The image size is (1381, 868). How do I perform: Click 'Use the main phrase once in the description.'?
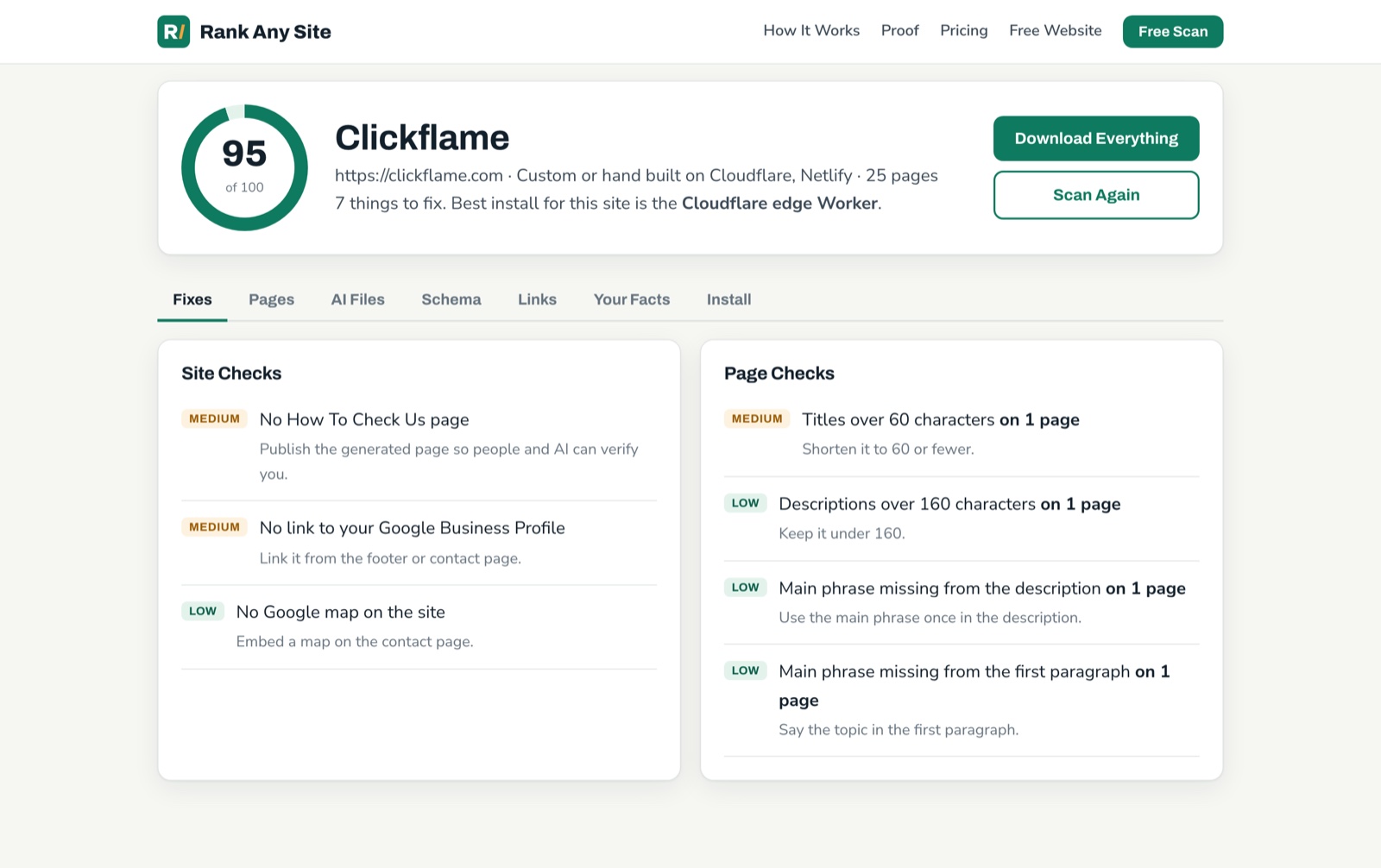click(x=930, y=618)
